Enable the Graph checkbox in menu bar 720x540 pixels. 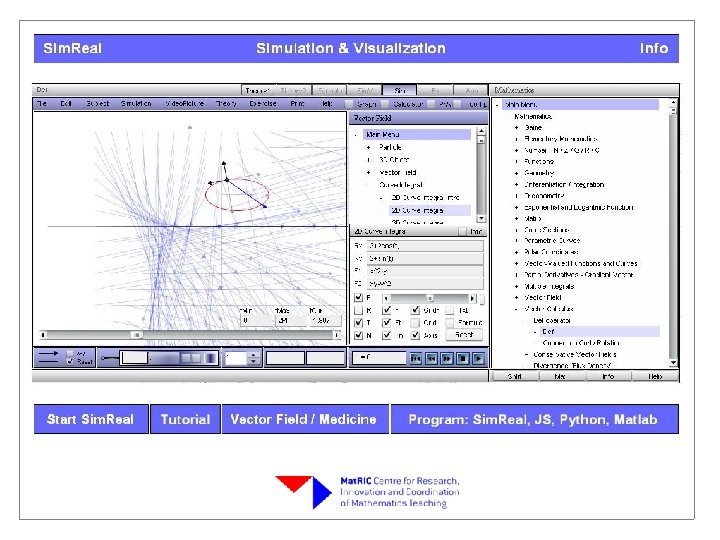(x=349, y=104)
